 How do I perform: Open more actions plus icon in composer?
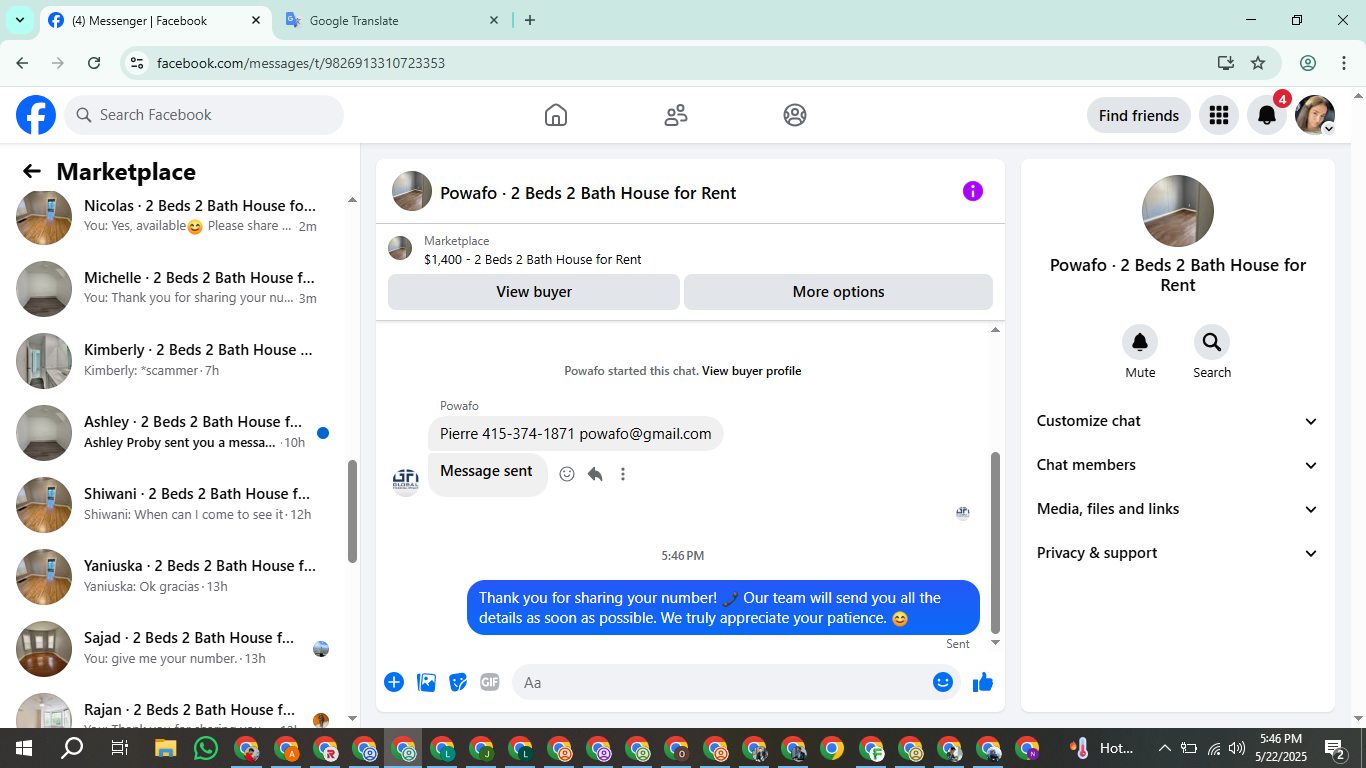coord(394,682)
